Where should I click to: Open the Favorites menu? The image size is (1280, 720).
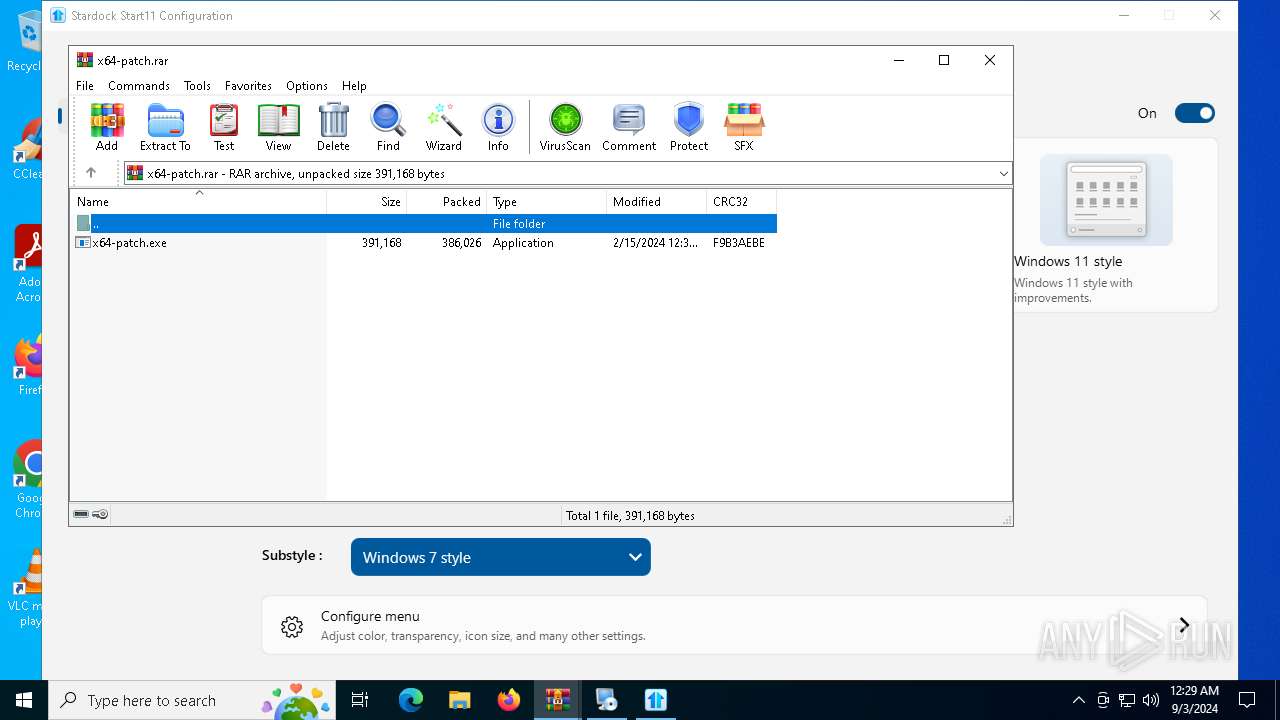248,86
